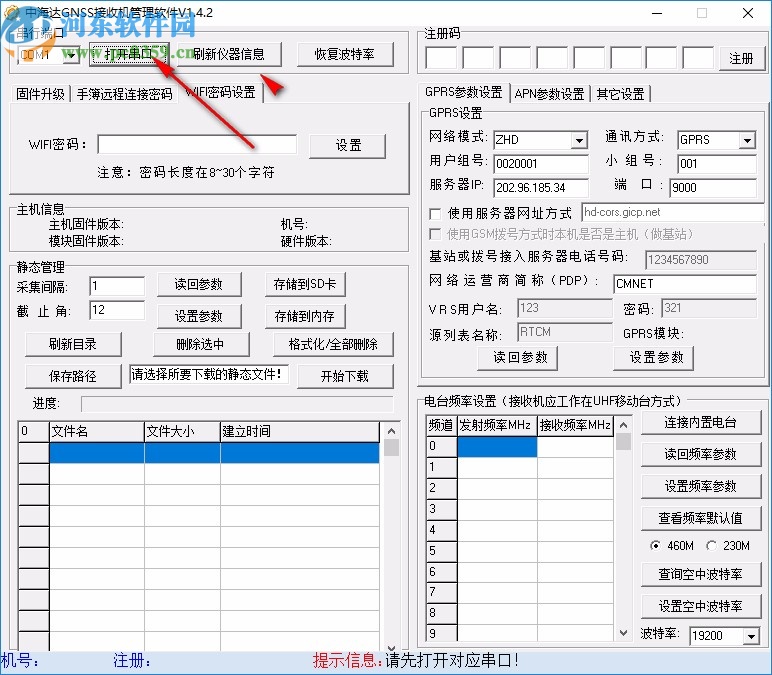The width and height of the screenshot is (772, 675).
Task: Switch to the 固件升级 tab
Action: tap(40, 94)
